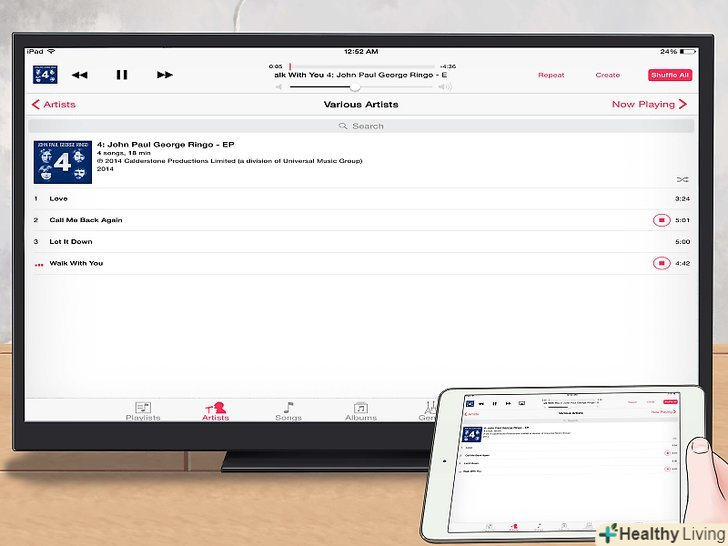Click the 3:24 duration of Love
This screenshot has width=728, height=546.
(x=682, y=199)
